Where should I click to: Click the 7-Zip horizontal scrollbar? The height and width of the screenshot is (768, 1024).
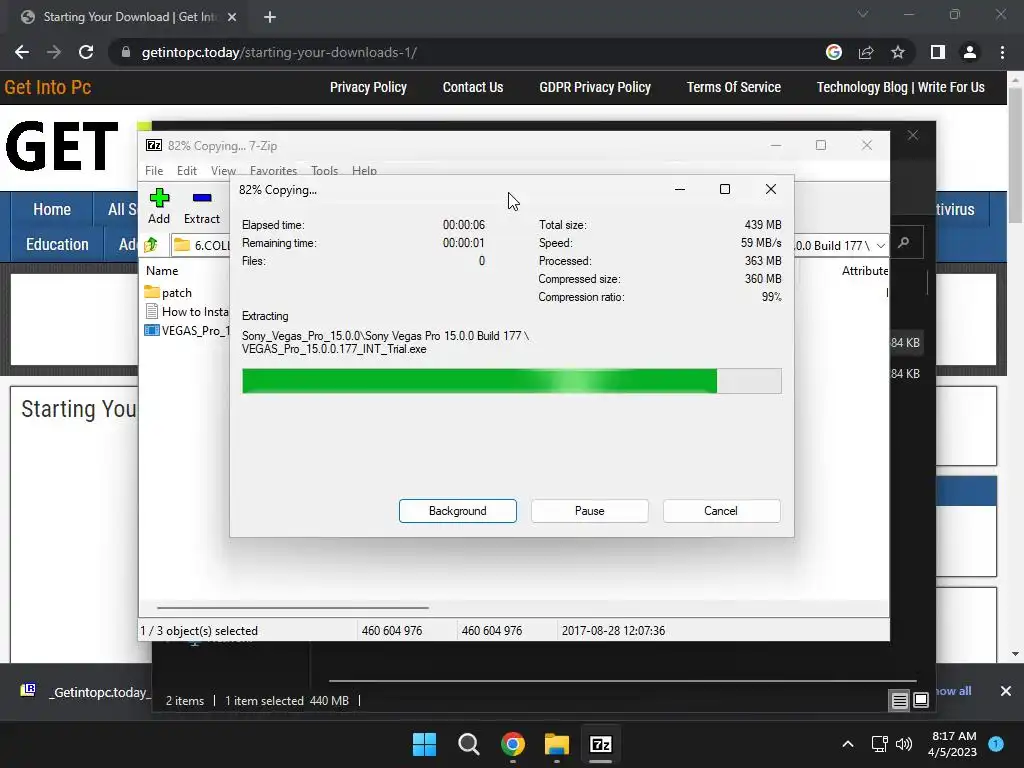(x=293, y=607)
